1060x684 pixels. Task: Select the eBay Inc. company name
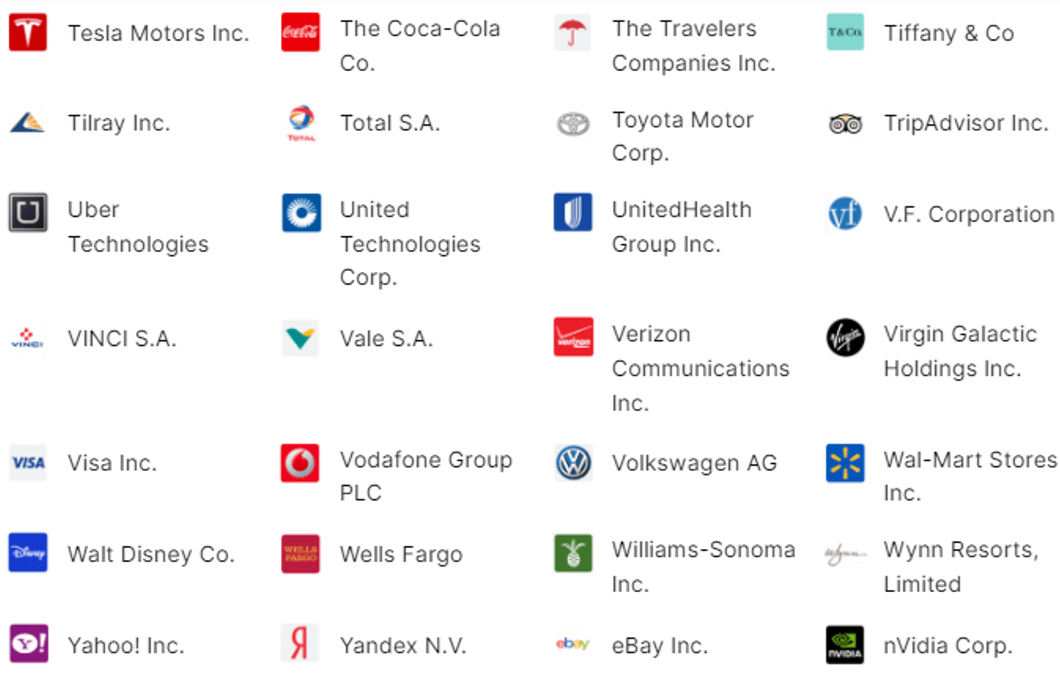659,646
